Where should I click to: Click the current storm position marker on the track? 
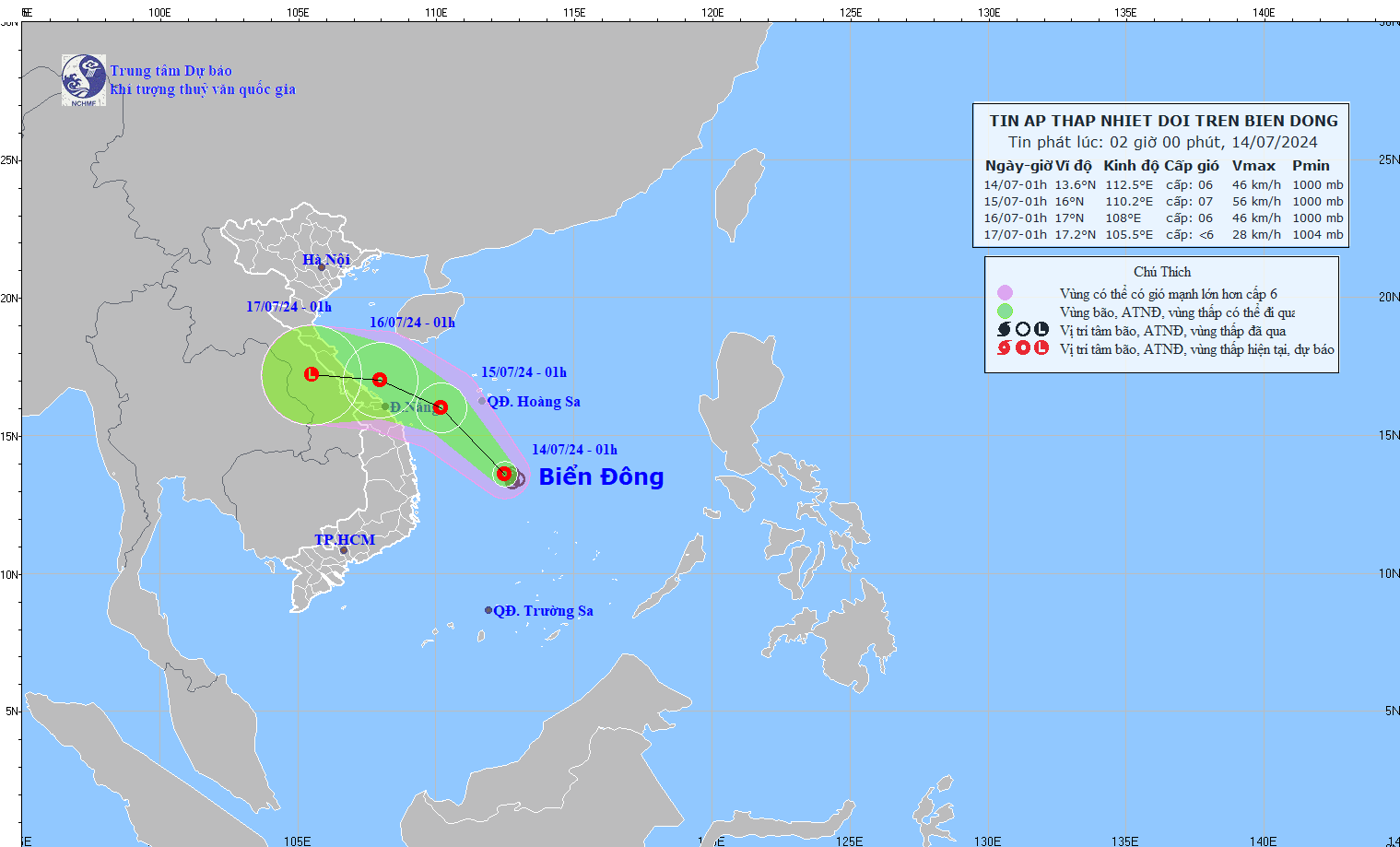(504, 473)
